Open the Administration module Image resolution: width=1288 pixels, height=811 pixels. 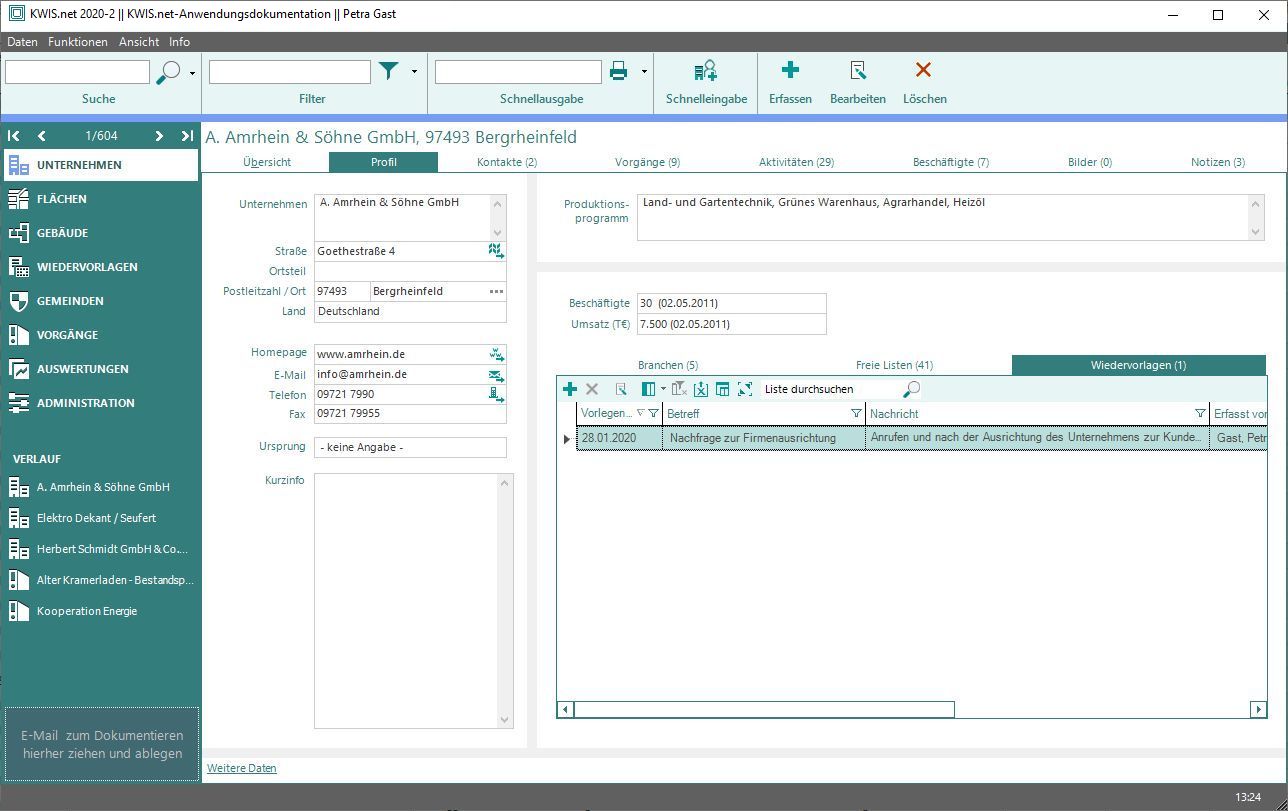pyautogui.click(x=100, y=403)
